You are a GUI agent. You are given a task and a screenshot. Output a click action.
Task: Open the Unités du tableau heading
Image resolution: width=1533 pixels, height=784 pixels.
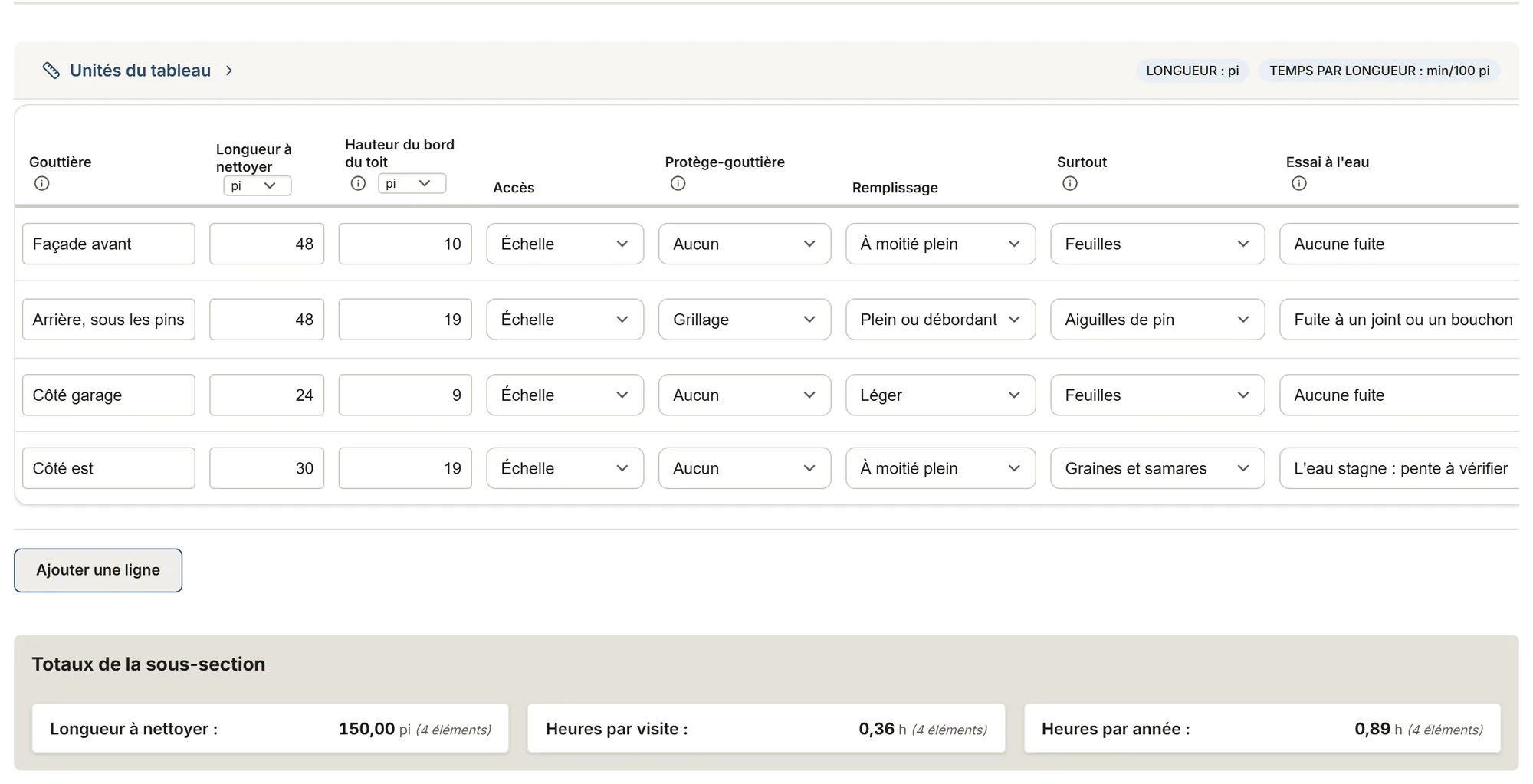tap(140, 71)
